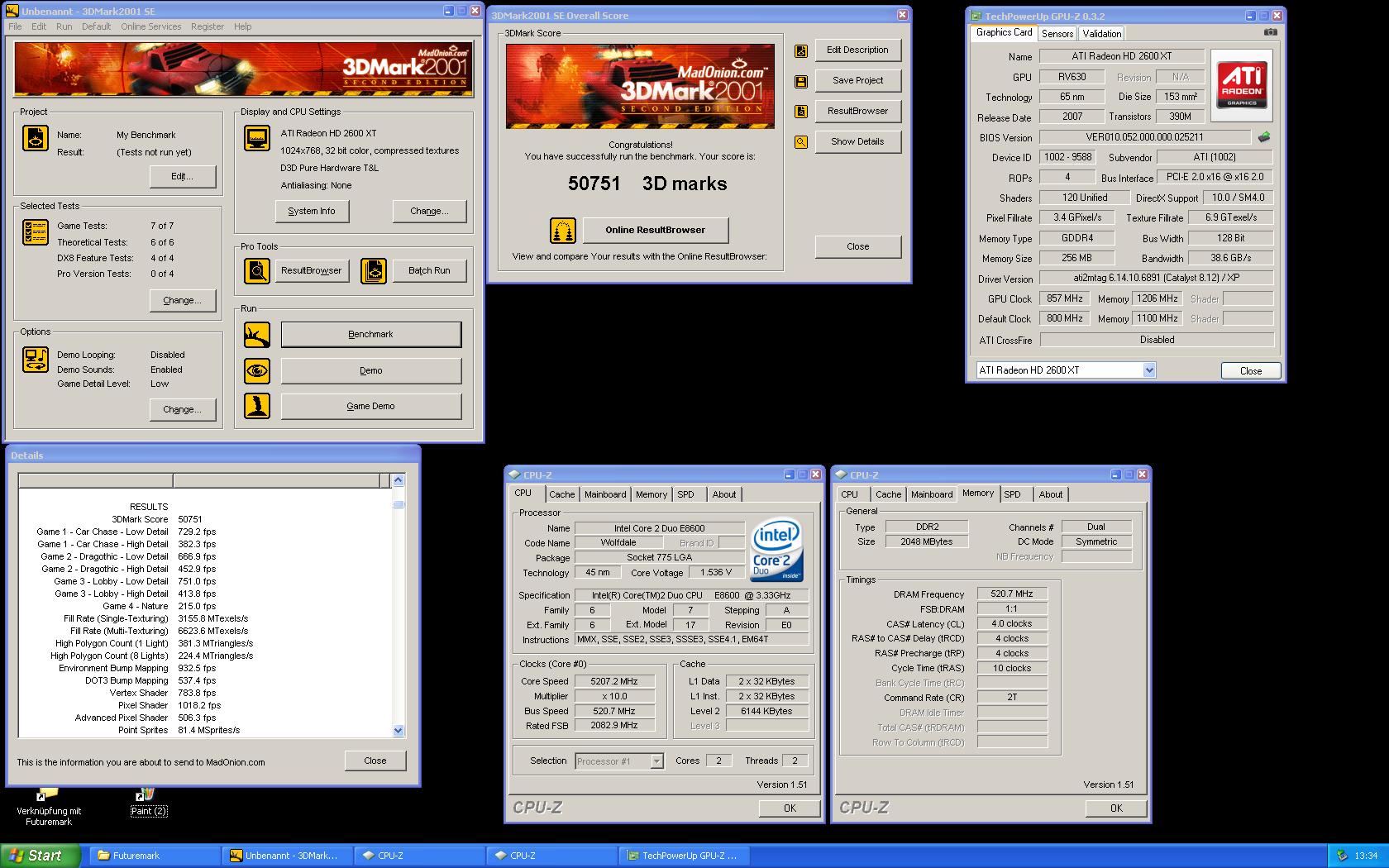
Task: Click the GPU-Z screenshot camera icon
Action: point(1271,32)
